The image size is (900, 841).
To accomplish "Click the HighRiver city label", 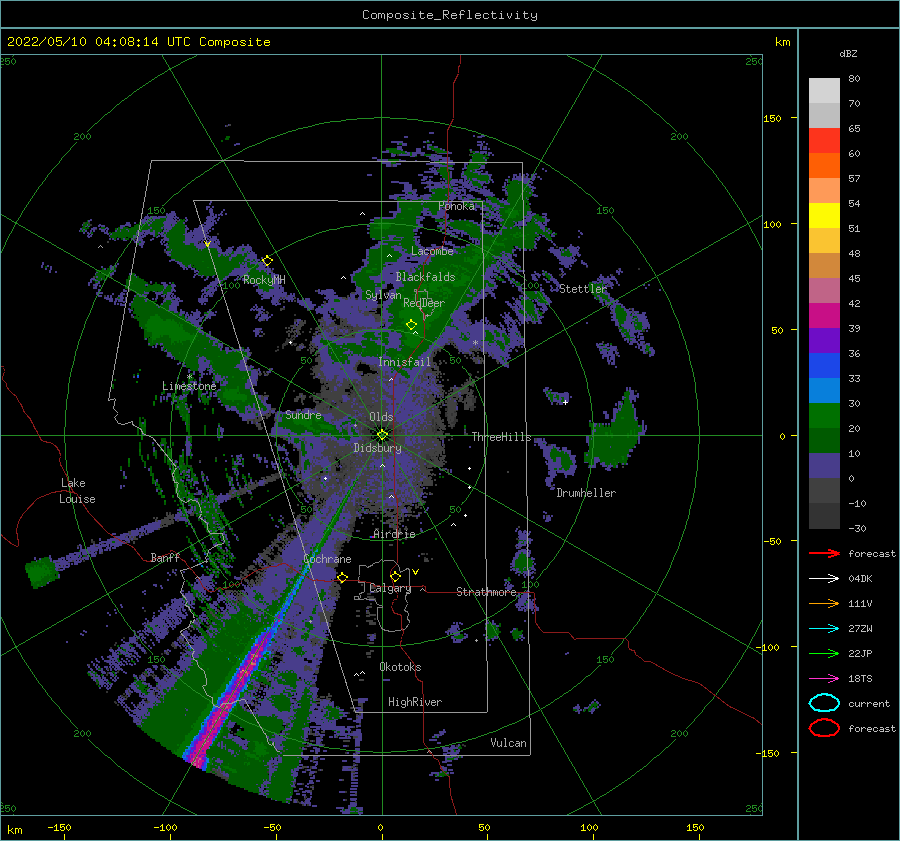I will pyautogui.click(x=414, y=702).
